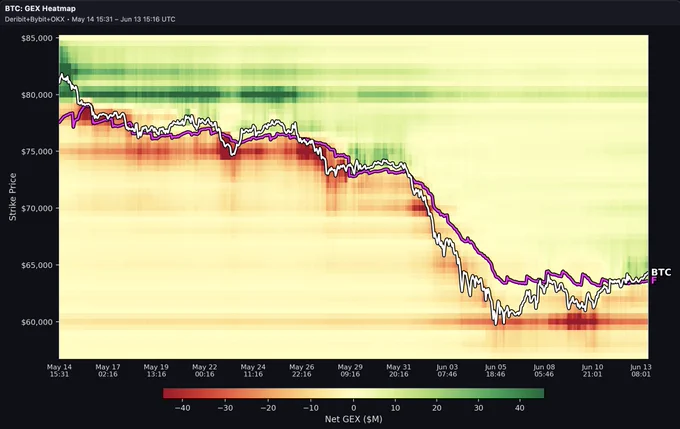Click the 30 colorbar tick label
680x429 pixels.
tap(478, 408)
